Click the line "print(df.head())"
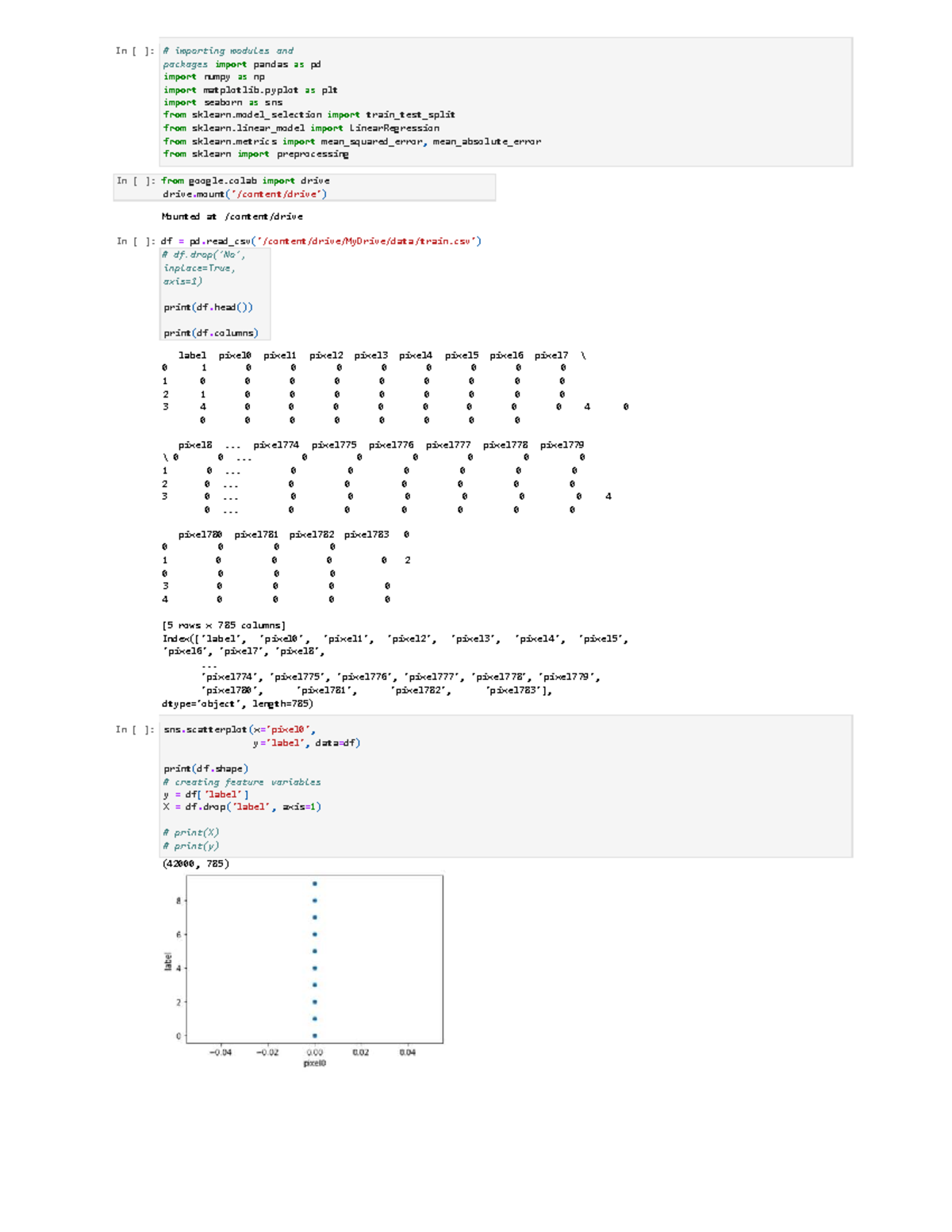Viewport: 952px width, 1232px height. pos(208,307)
